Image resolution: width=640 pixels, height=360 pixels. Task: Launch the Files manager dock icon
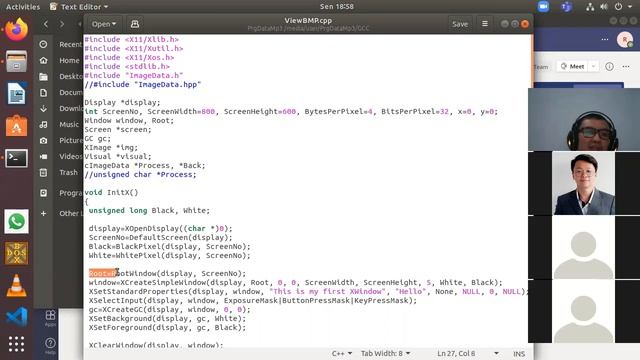(16, 62)
